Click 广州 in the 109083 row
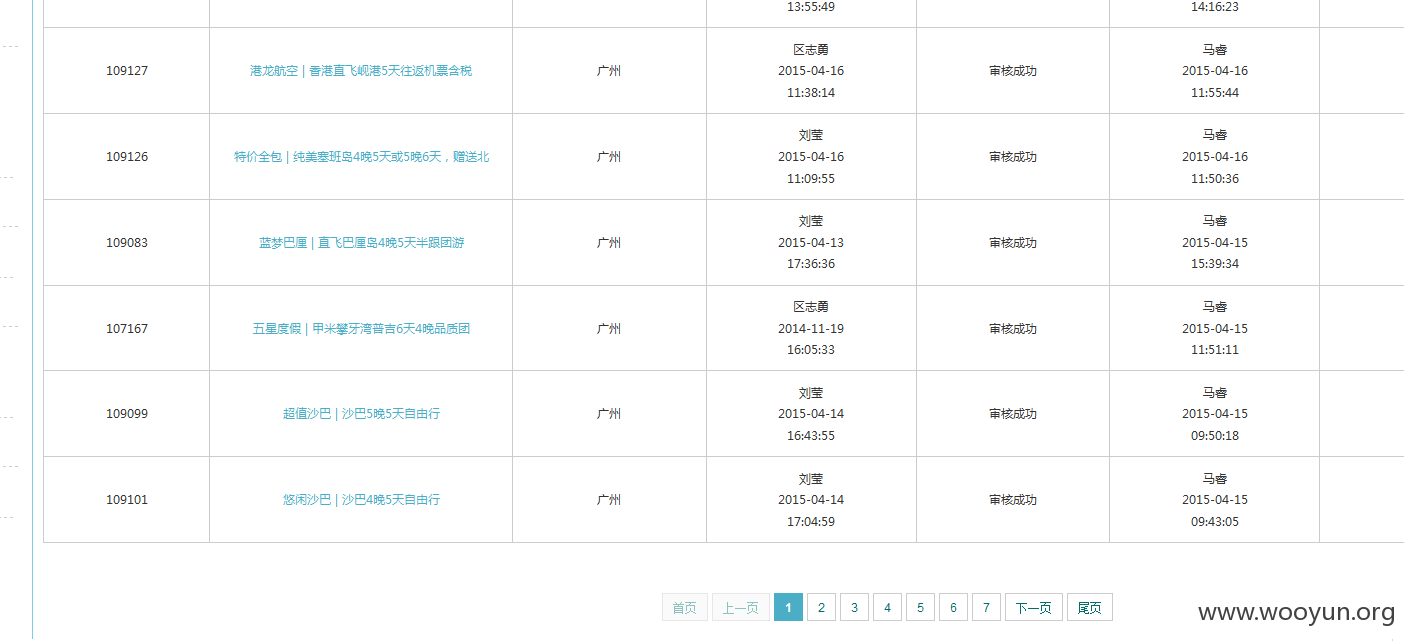The width and height of the screenshot is (1404, 641). pos(609,243)
